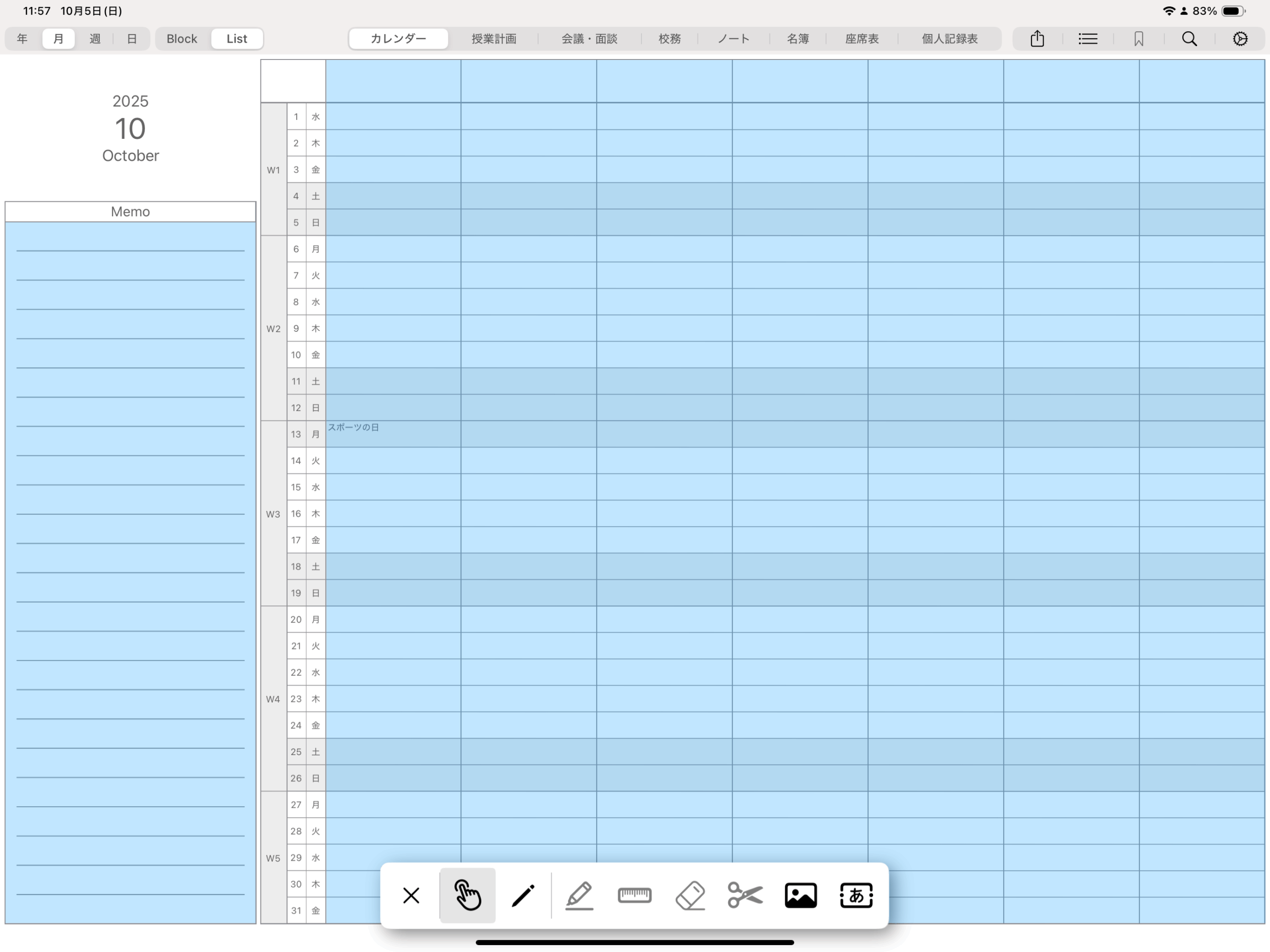Image resolution: width=1270 pixels, height=952 pixels.
Task: Switch to 週 (week) view
Action: point(95,39)
